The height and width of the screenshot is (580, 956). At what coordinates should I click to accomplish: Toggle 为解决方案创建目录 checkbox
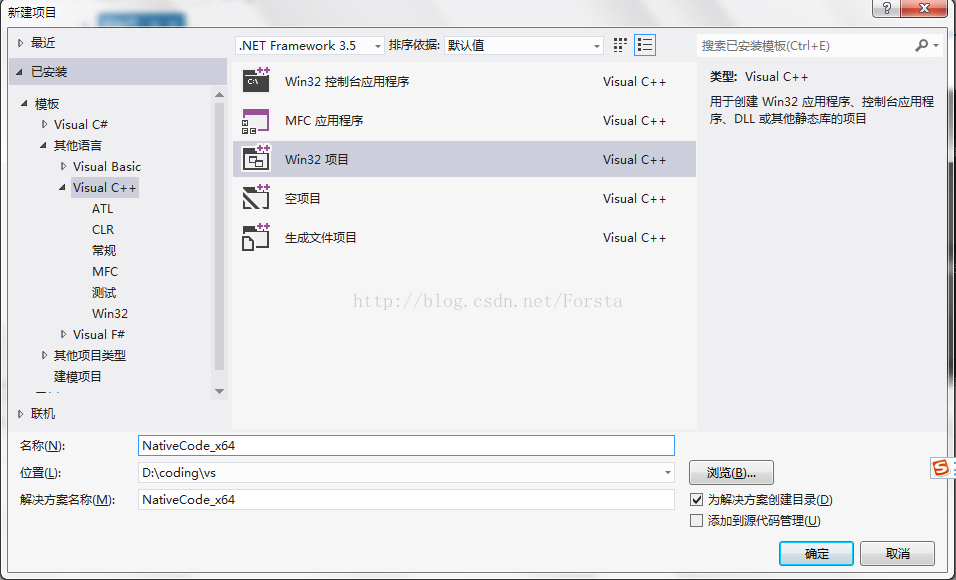point(696,499)
